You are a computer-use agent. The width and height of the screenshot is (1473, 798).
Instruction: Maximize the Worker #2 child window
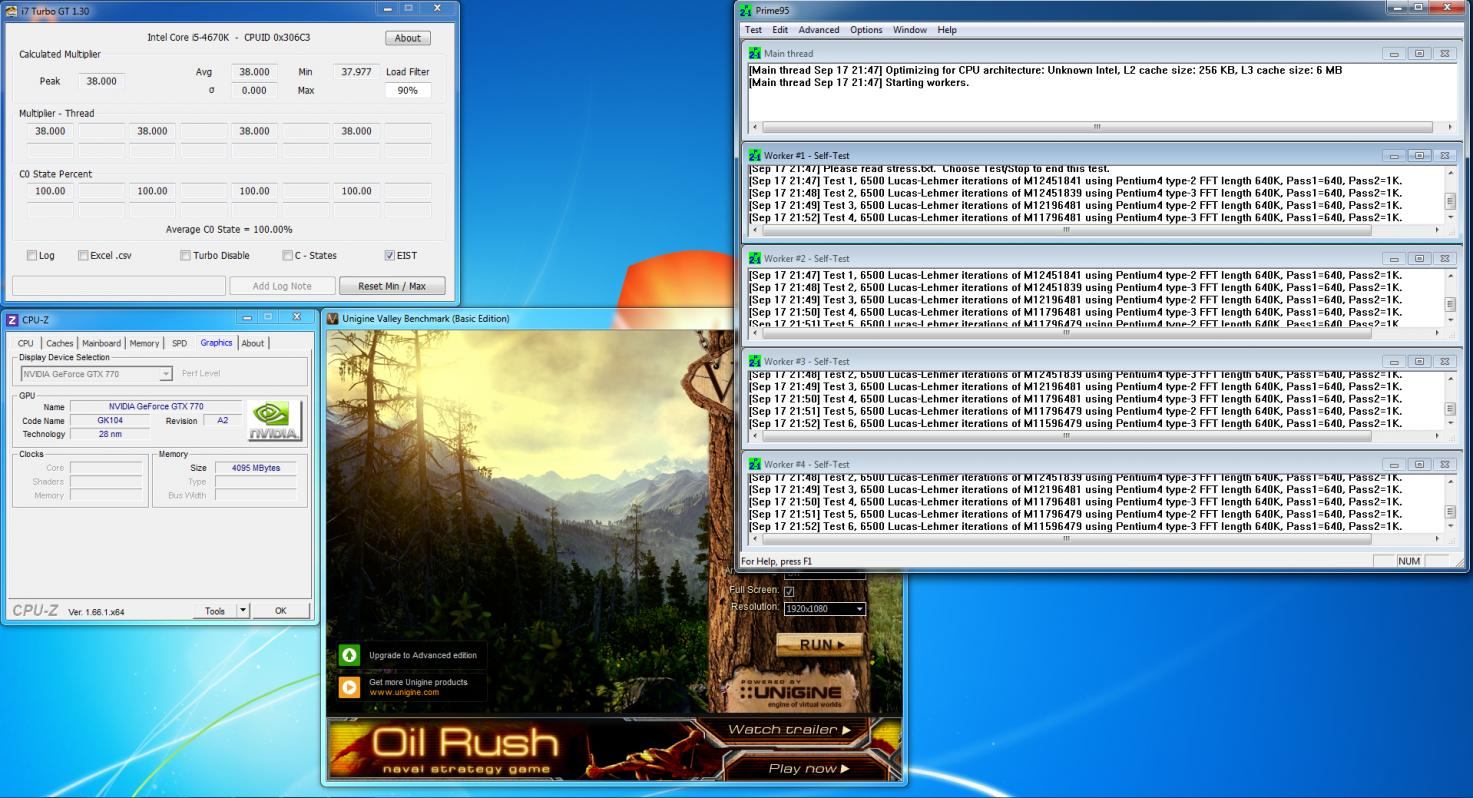1418,258
